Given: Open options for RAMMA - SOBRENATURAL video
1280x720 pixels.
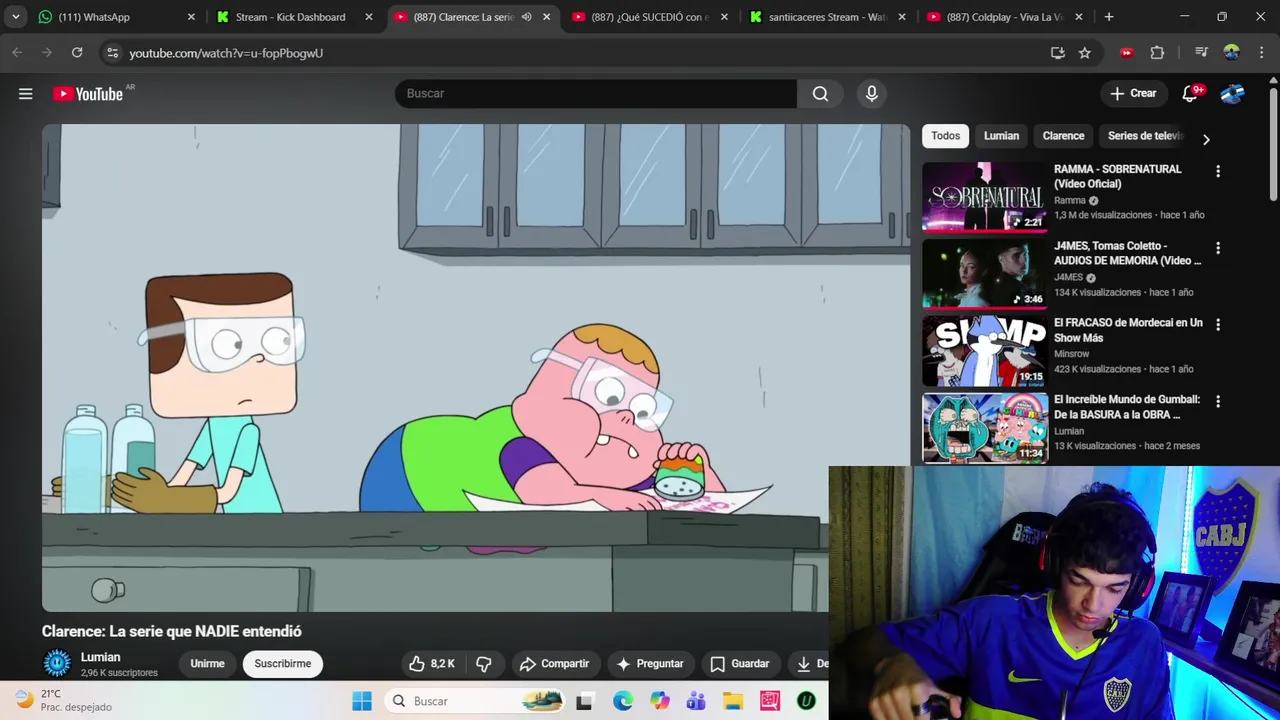Looking at the screenshot, I should [1218, 171].
